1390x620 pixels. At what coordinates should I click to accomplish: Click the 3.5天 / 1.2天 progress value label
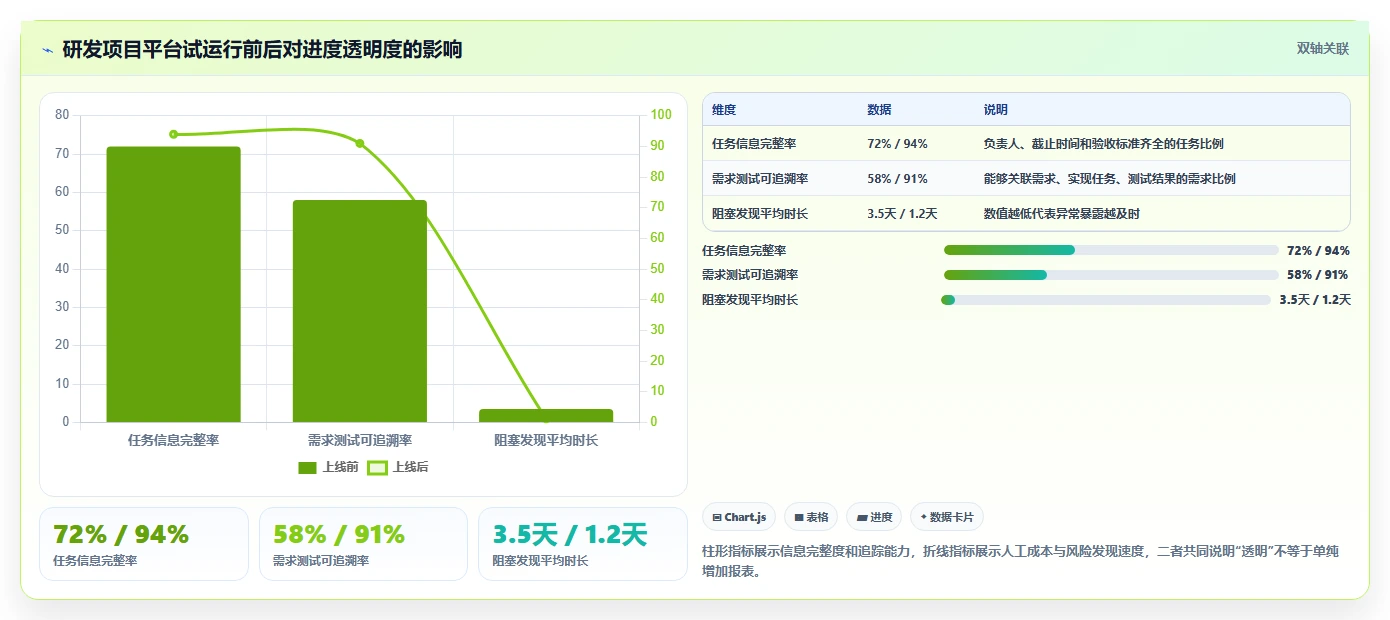(x=1315, y=300)
